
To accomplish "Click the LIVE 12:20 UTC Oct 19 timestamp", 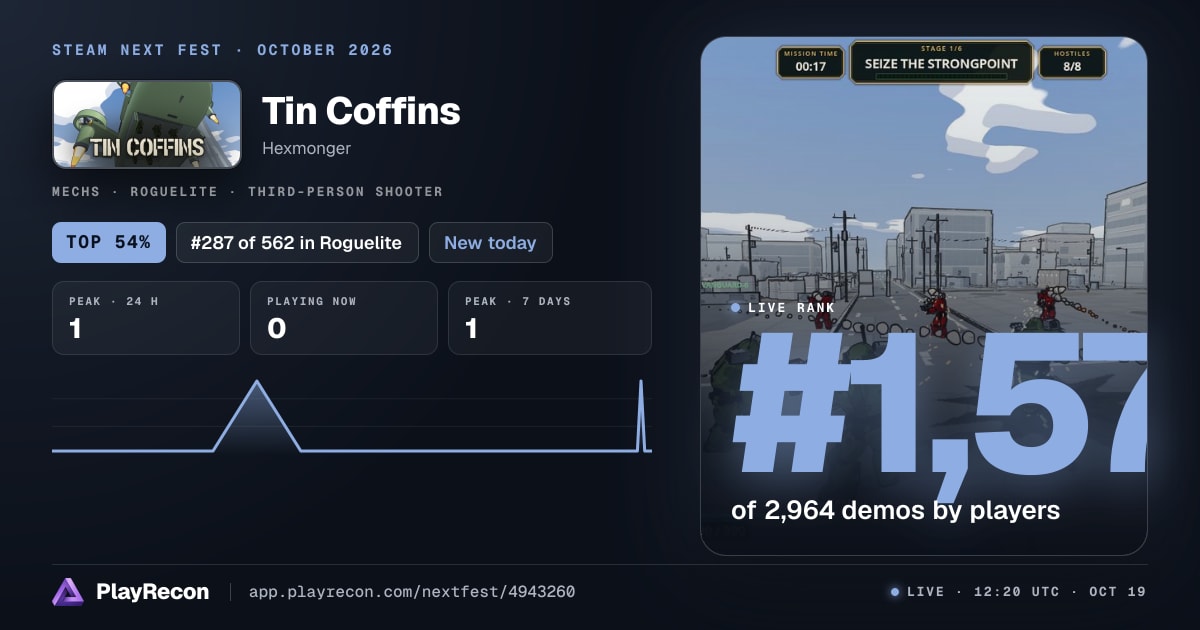I will pyautogui.click(x=1018, y=592).
